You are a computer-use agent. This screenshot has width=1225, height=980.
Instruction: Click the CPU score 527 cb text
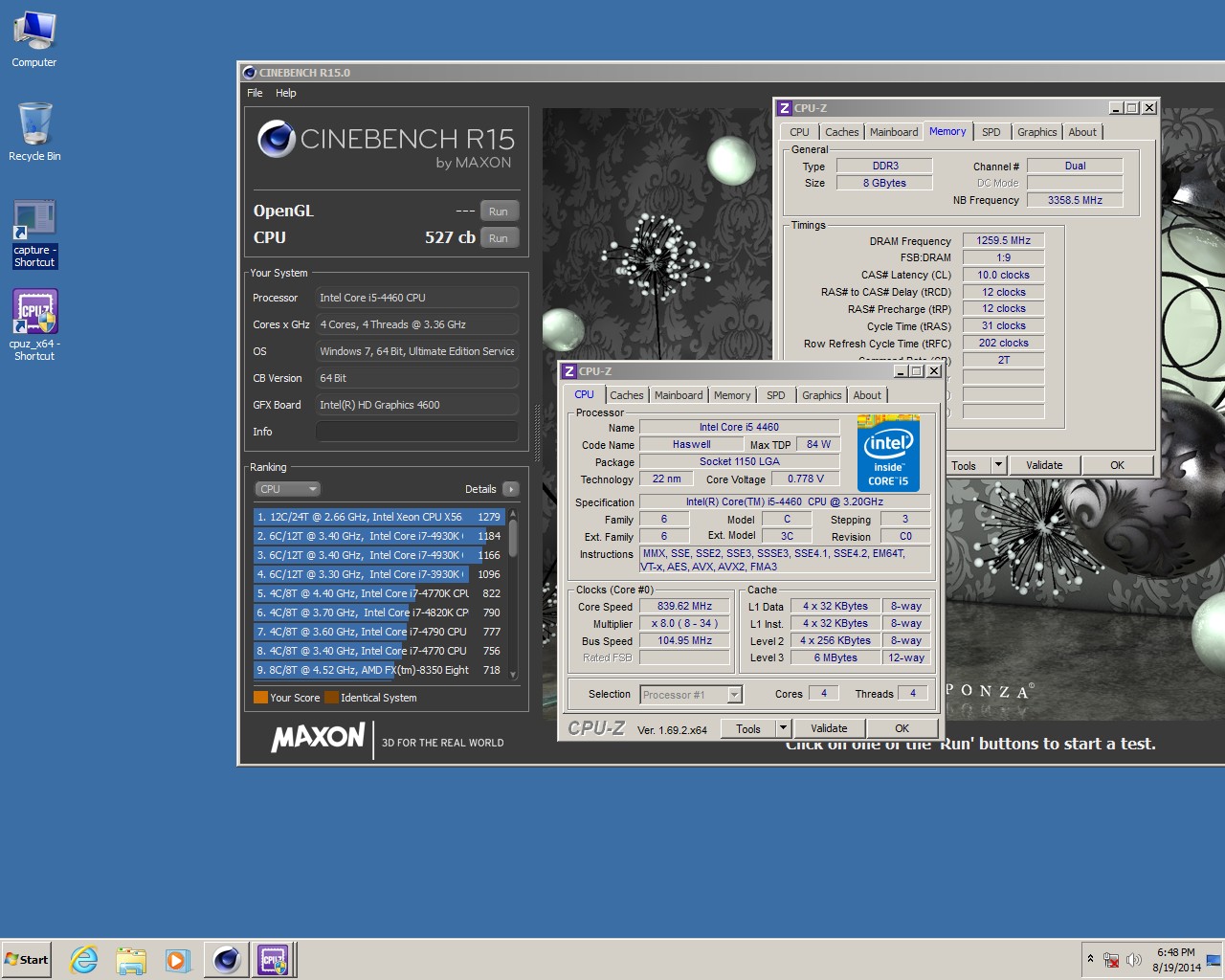click(450, 237)
